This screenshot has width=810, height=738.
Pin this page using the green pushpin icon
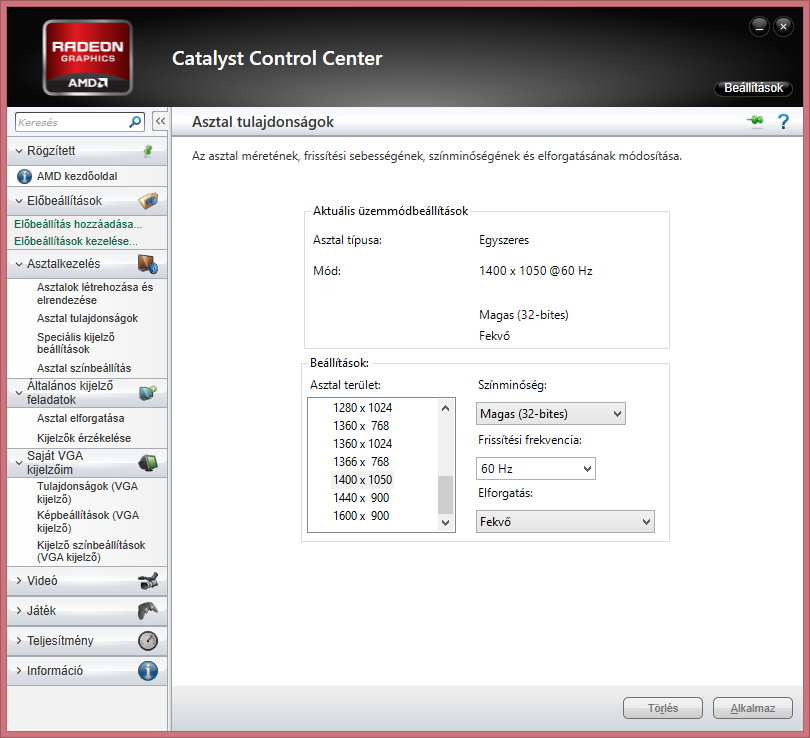[x=755, y=121]
